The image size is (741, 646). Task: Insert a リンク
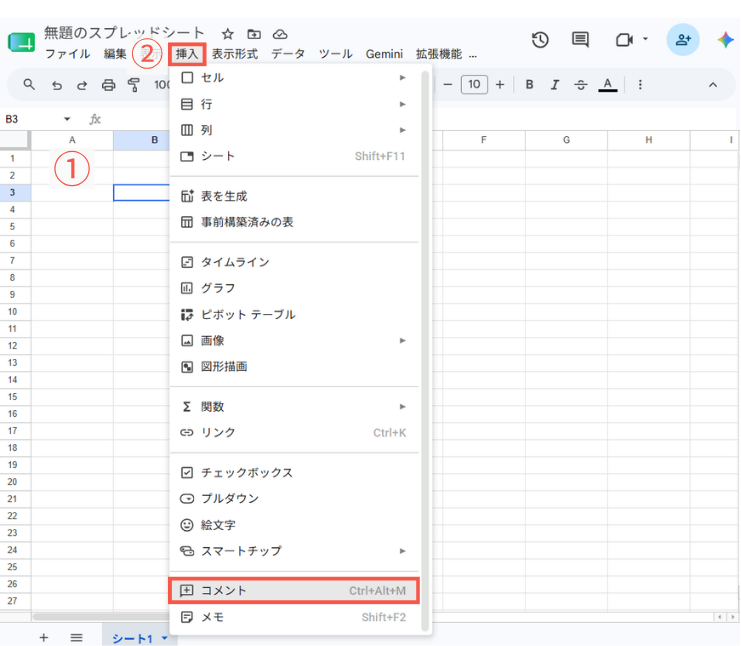click(x=294, y=432)
